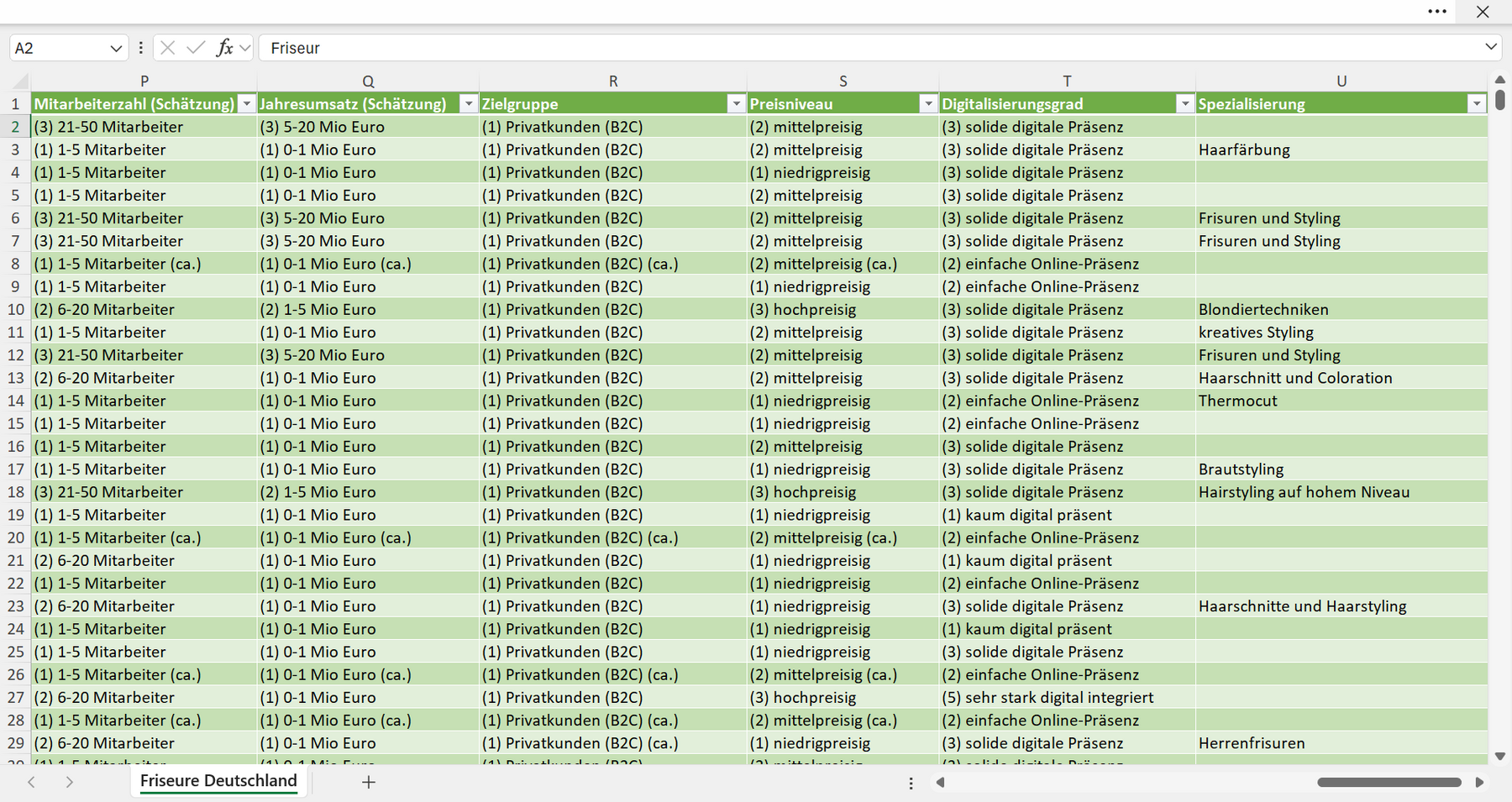Open the Preisniveau filter dropdown
Screen dimensions: 1512x802
click(x=928, y=104)
